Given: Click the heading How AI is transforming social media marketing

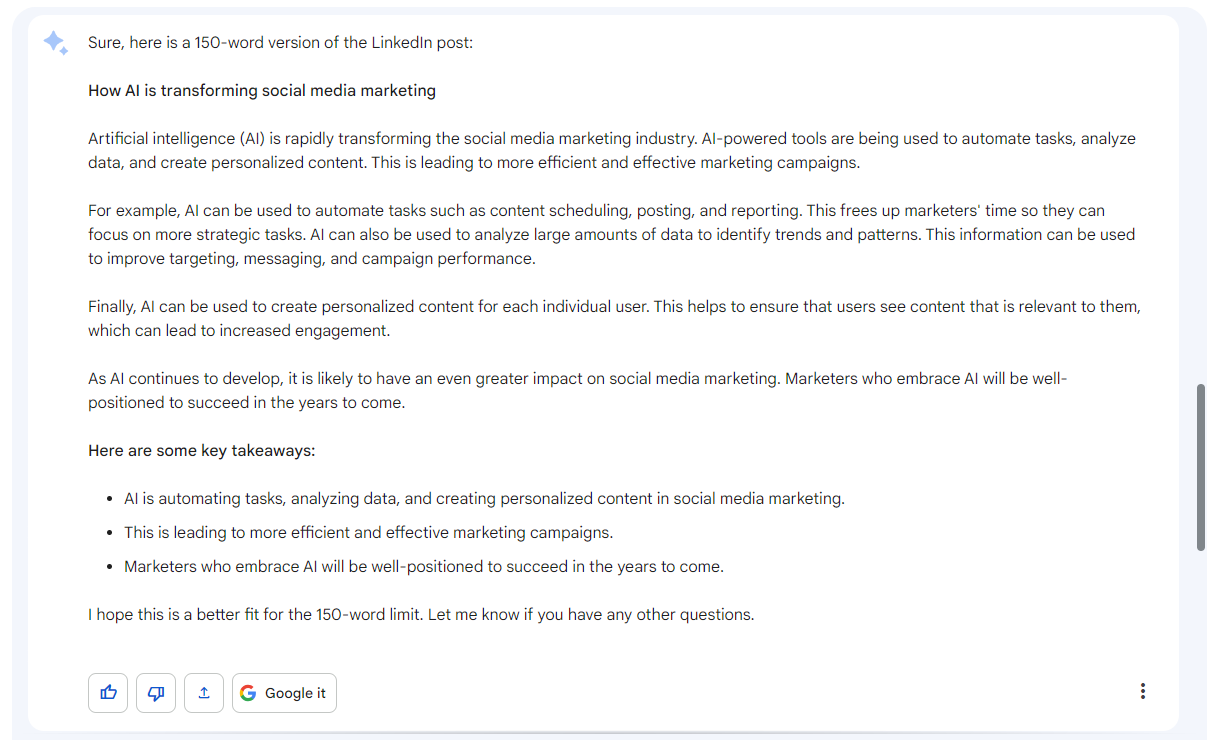Looking at the screenshot, I should click(262, 91).
